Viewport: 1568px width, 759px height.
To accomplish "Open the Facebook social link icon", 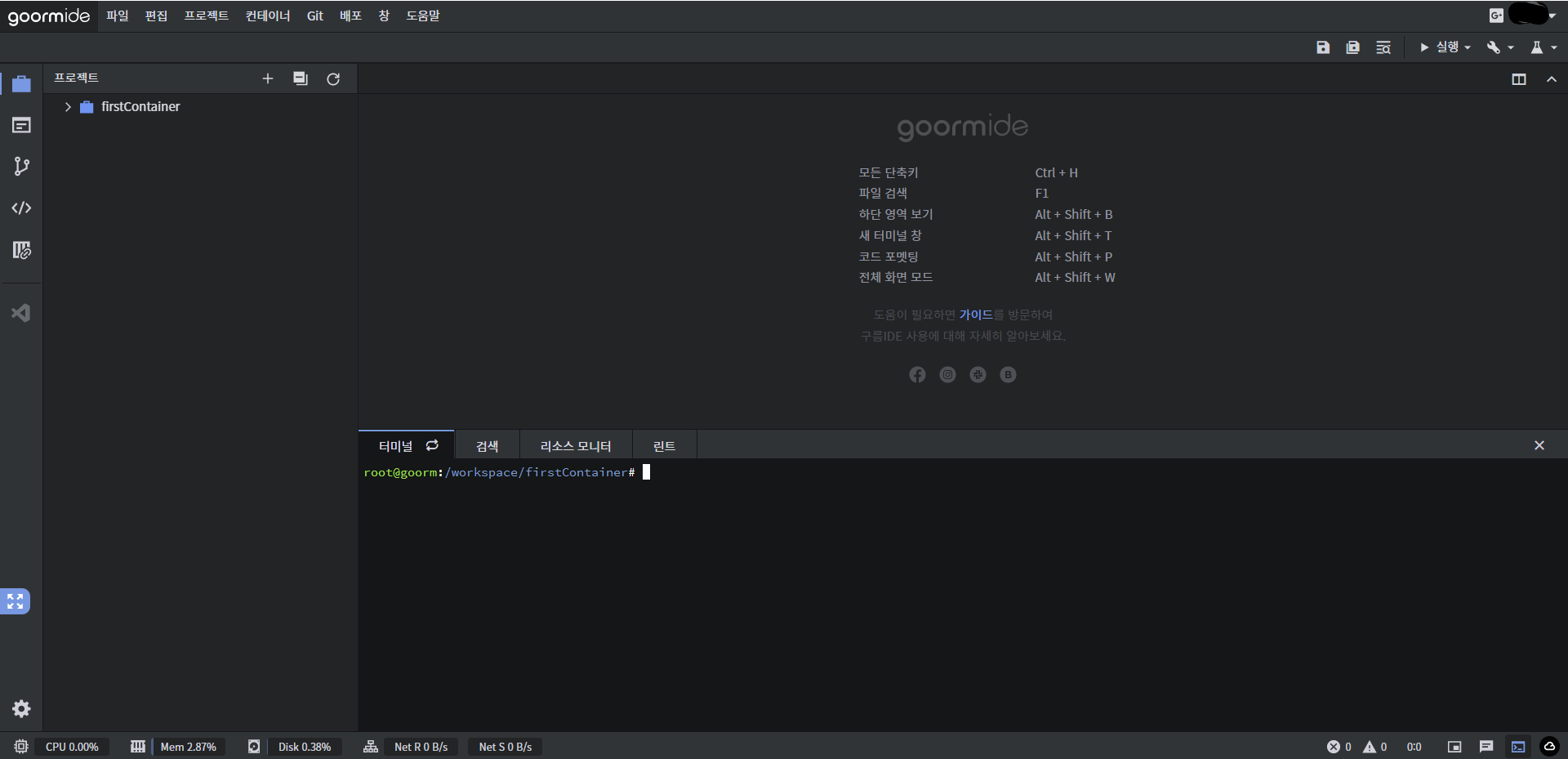I will click(x=917, y=374).
